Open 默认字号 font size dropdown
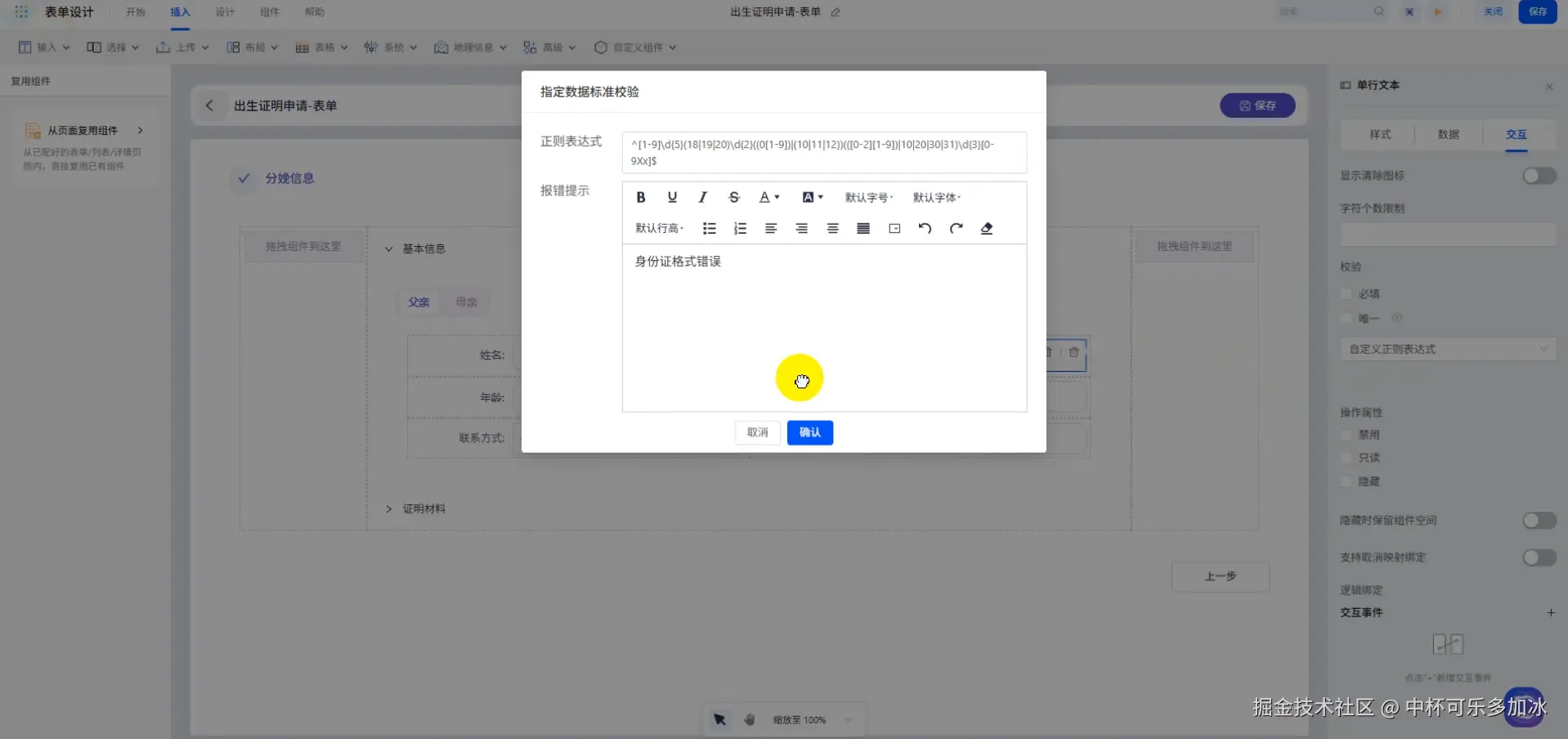Viewport: 1568px width, 739px height. 869,197
